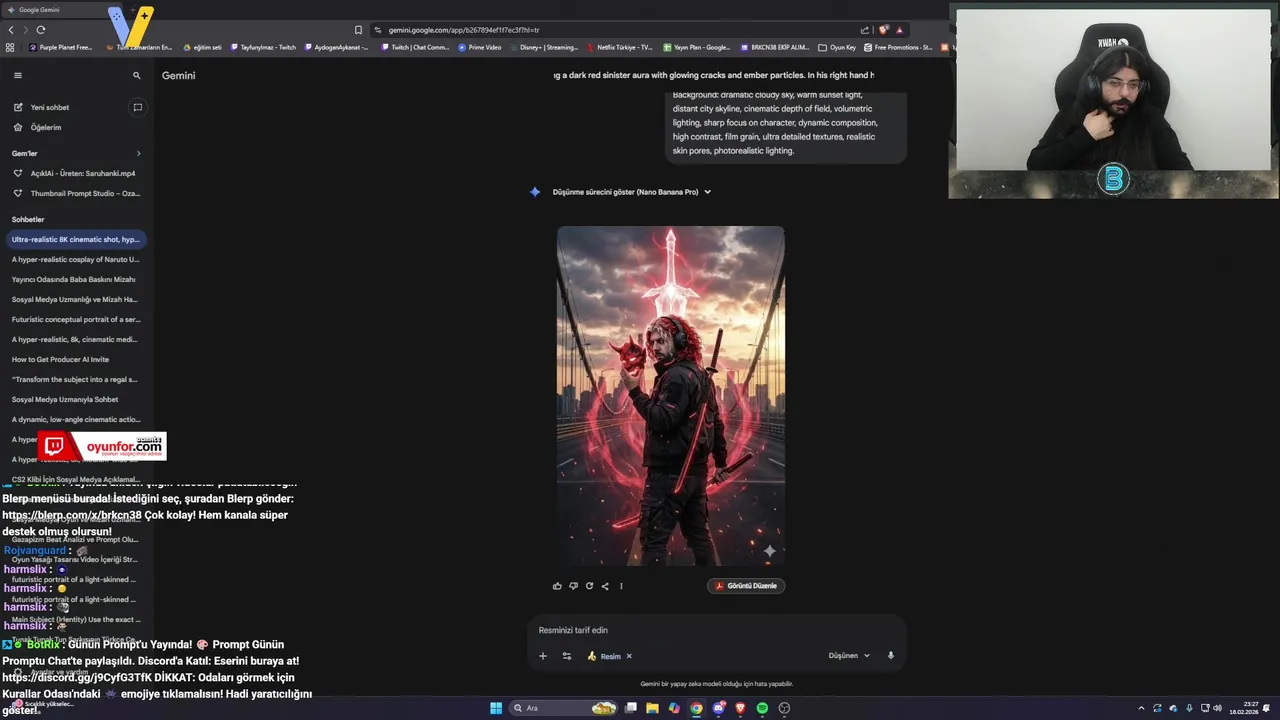Select the Ultra-realistic 8K cinematic shot chat
The image size is (1280, 720).
[x=77, y=239]
